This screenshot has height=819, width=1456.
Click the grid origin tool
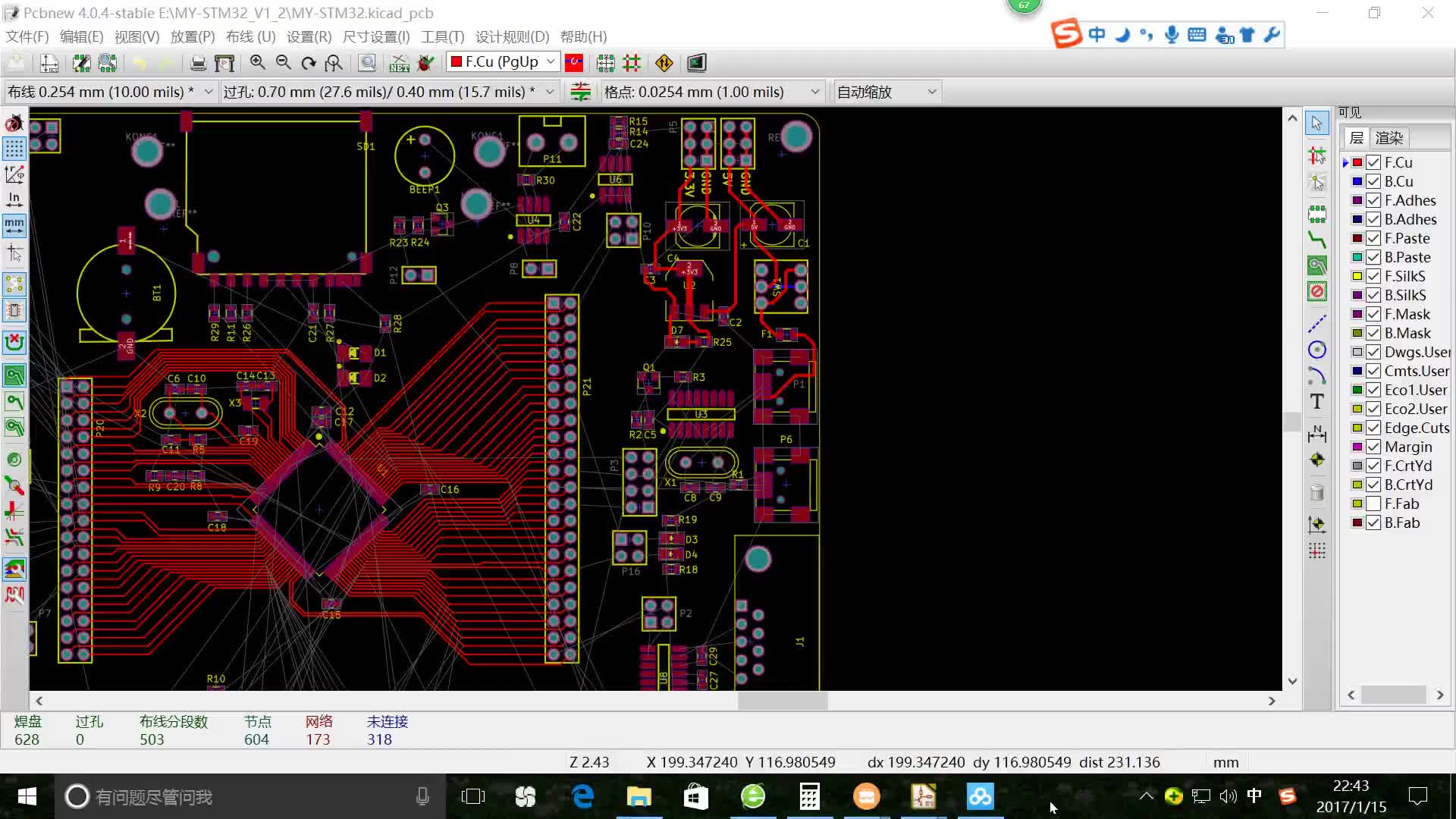(x=1317, y=551)
